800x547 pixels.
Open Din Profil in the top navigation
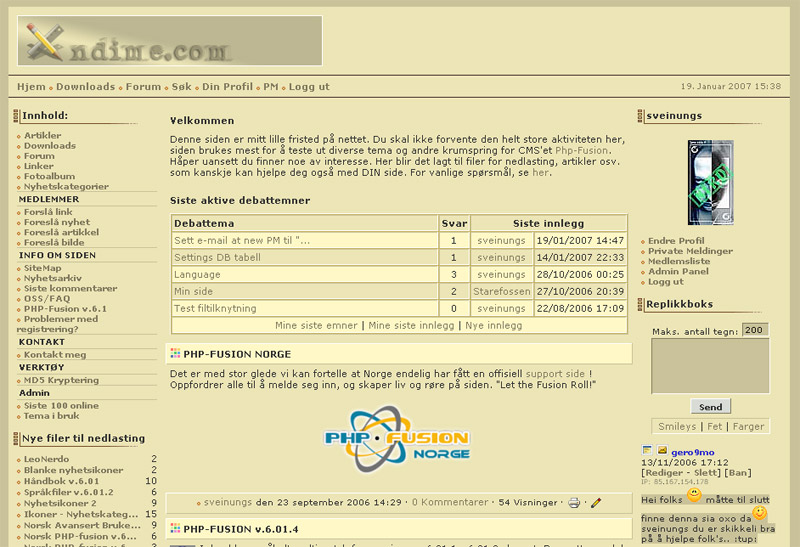tap(228, 87)
